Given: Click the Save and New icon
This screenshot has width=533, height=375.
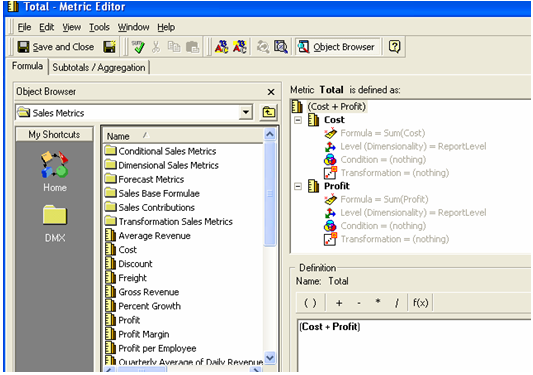Looking at the screenshot, I should pos(109,47).
